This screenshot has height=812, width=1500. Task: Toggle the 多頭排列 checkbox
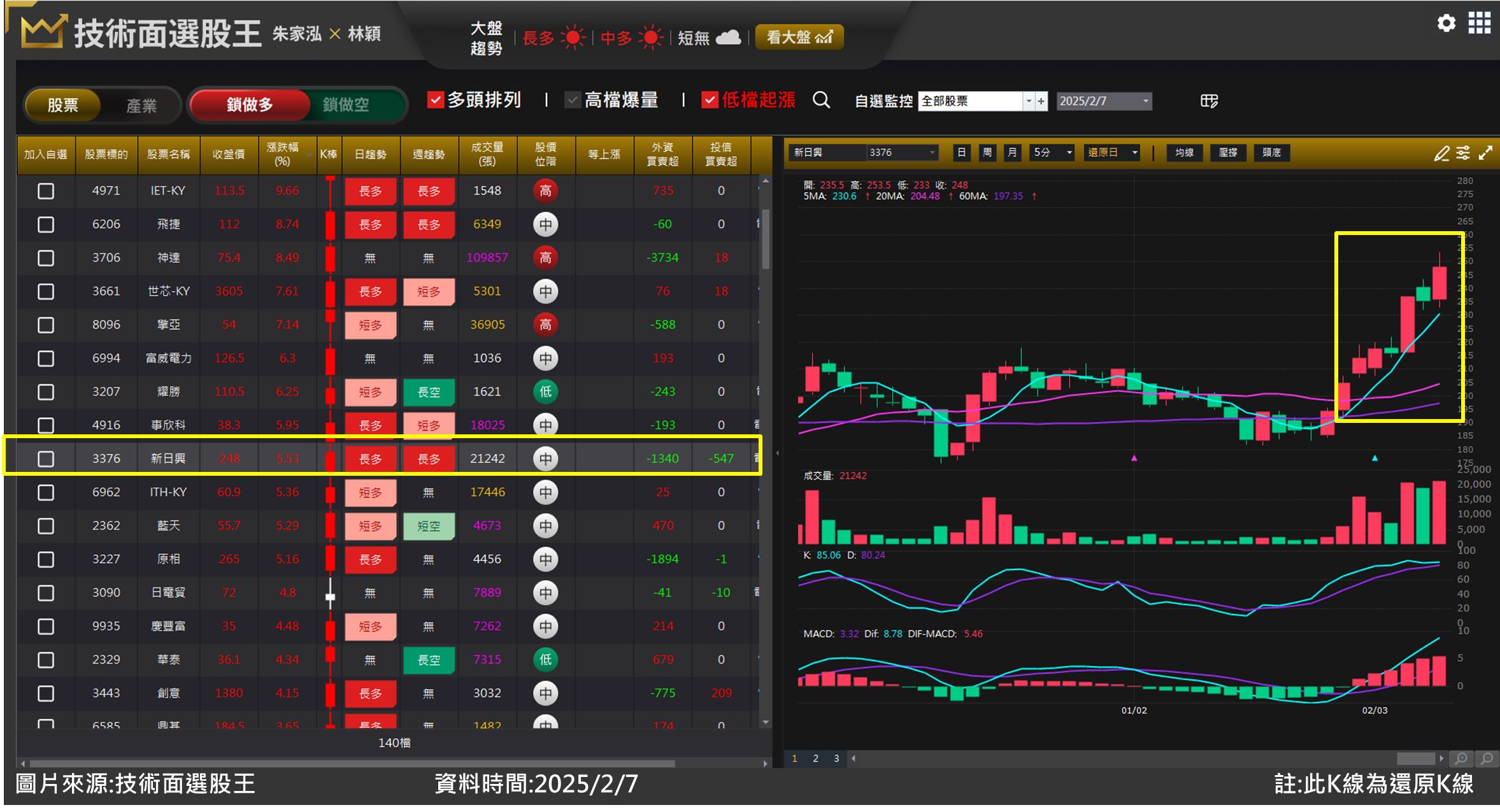click(x=436, y=100)
